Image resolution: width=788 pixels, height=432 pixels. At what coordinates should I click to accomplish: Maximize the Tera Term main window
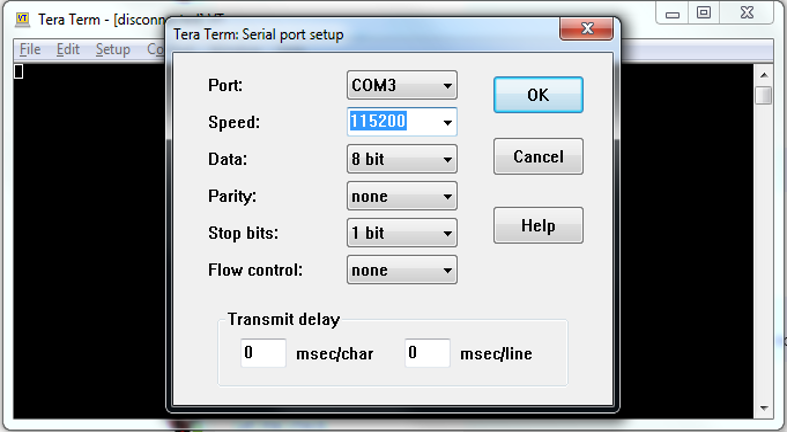pyautogui.click(x=704, y=13)
